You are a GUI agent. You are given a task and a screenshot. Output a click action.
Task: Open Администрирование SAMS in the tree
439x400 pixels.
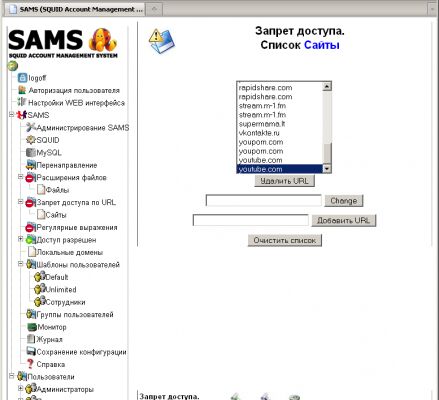pyautogui.click(x=83, y=128)
